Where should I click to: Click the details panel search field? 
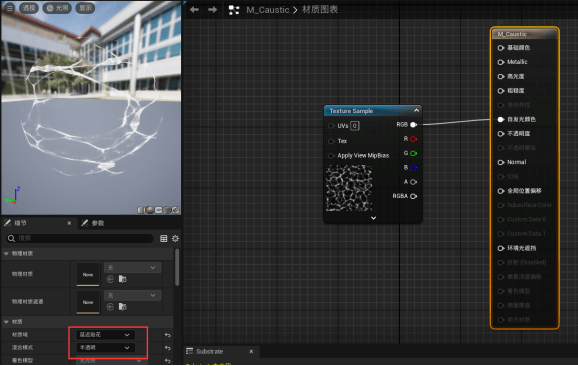(x=80, y=238)
